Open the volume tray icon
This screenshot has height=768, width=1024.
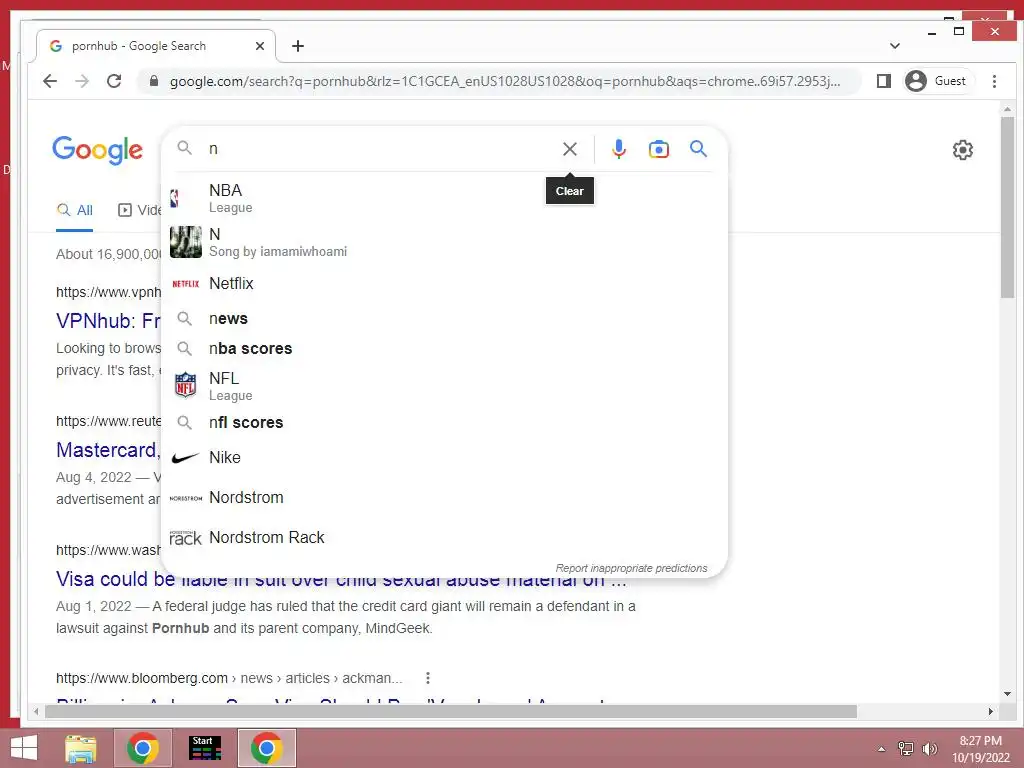[929, 749]
